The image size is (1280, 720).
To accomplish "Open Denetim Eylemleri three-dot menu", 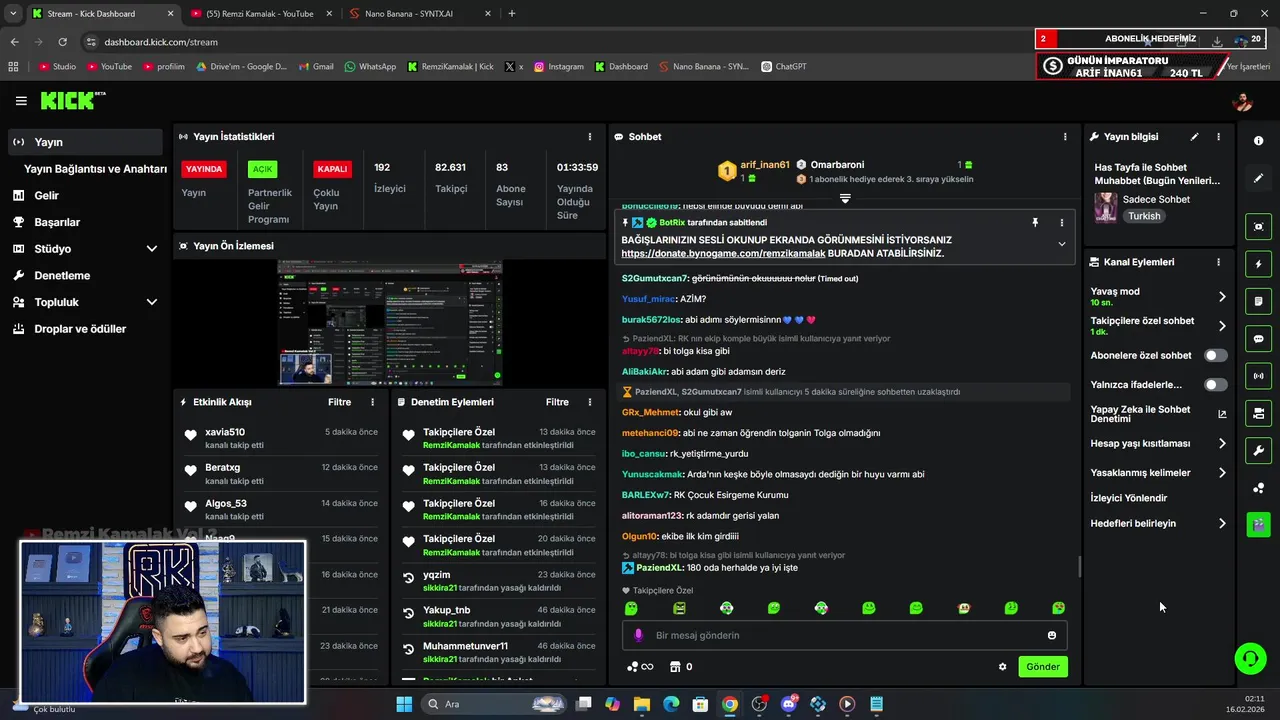I will (x=589, y=402).
